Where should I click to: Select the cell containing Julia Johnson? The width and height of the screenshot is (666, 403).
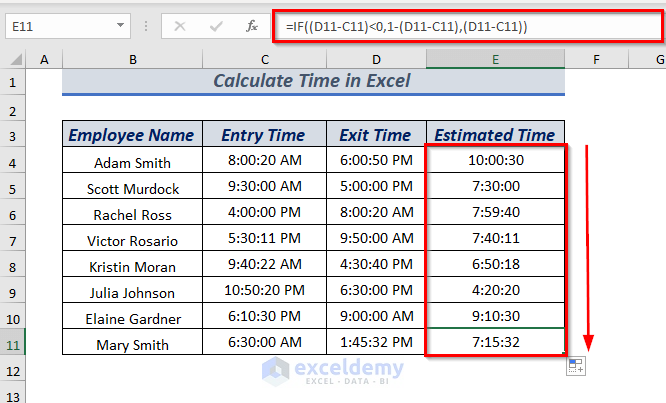point(133,290)
